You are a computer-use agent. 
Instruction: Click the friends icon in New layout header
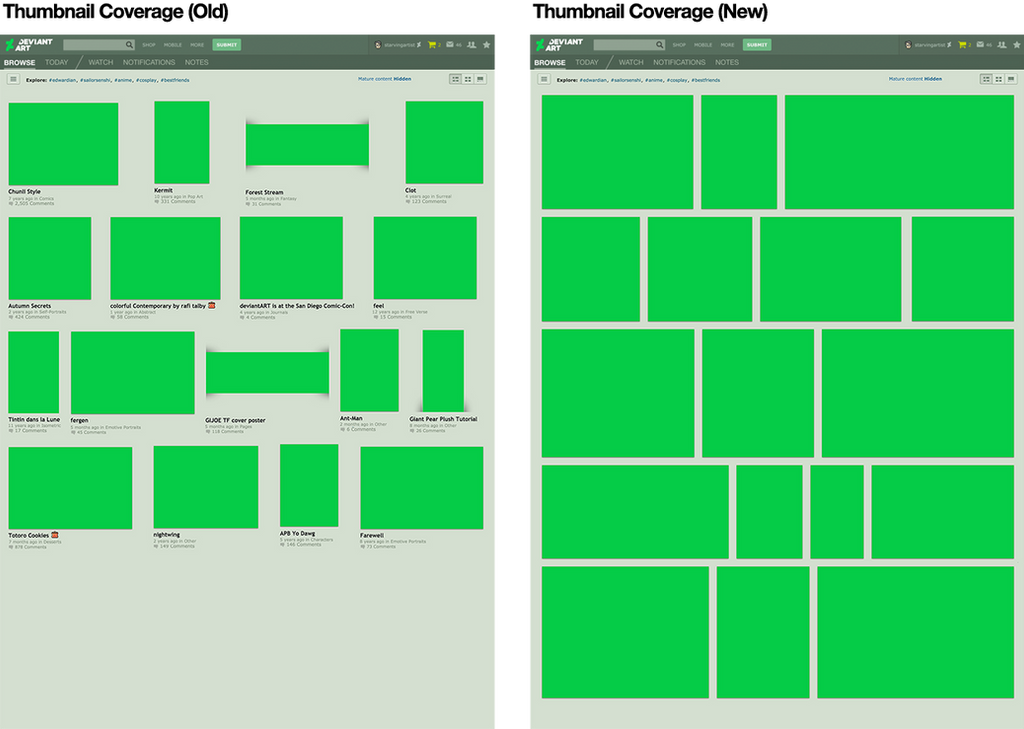pyautogui.click(x=1002, y=44)
